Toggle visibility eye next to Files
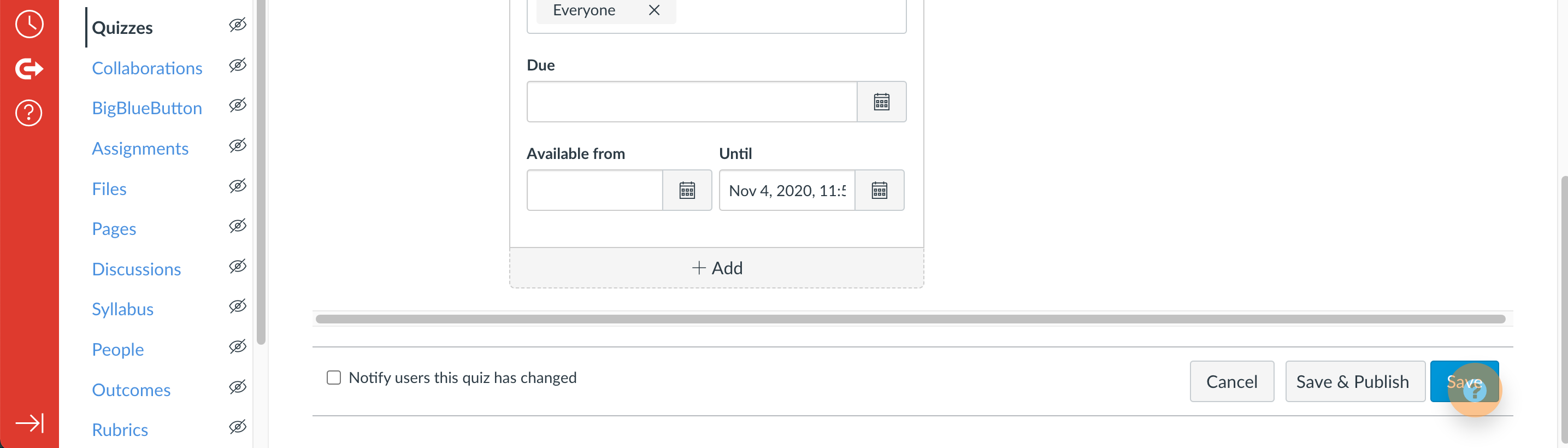1568x448 pixels. point(238,186)
